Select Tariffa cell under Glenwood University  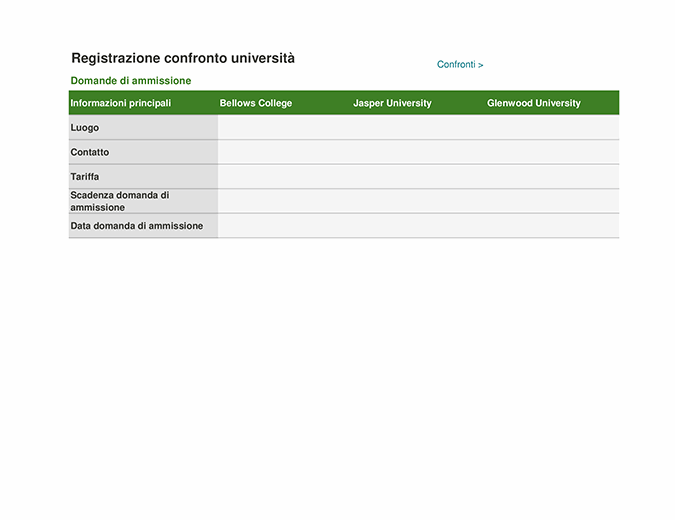[x=552, y=176]
